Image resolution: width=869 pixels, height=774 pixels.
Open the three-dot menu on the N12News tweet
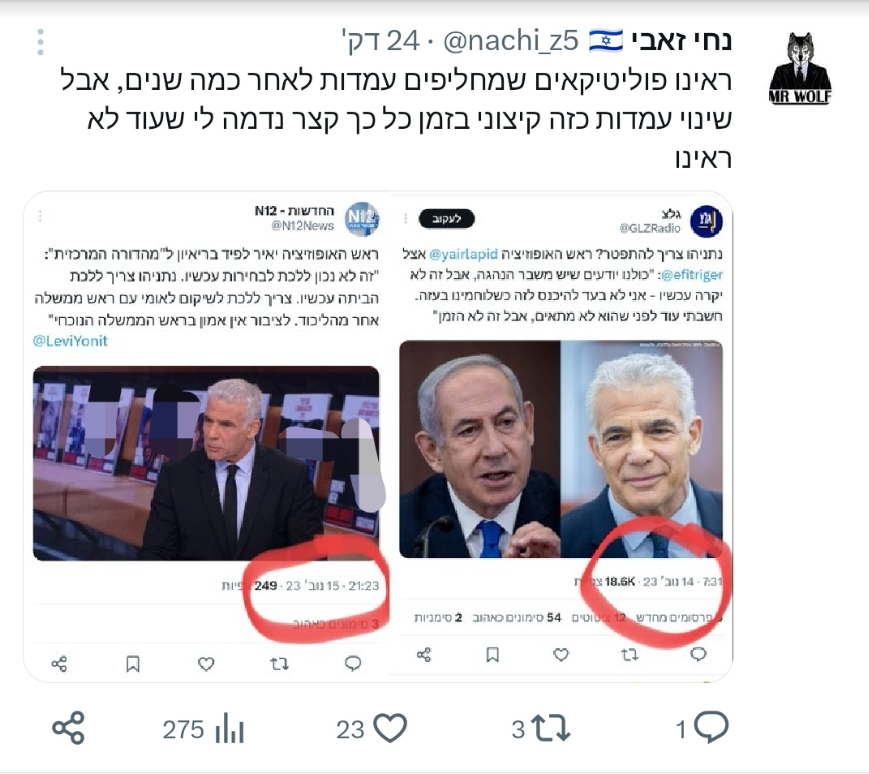point(40,216)
